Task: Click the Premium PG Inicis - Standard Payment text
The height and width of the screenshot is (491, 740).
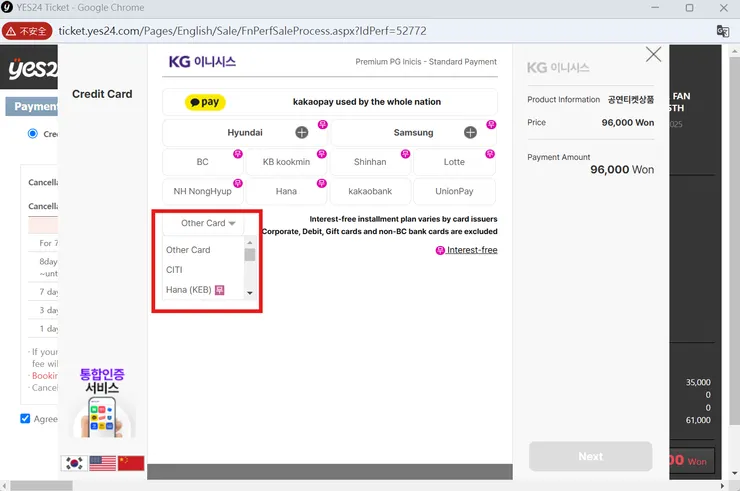Action: click(426, 62)
